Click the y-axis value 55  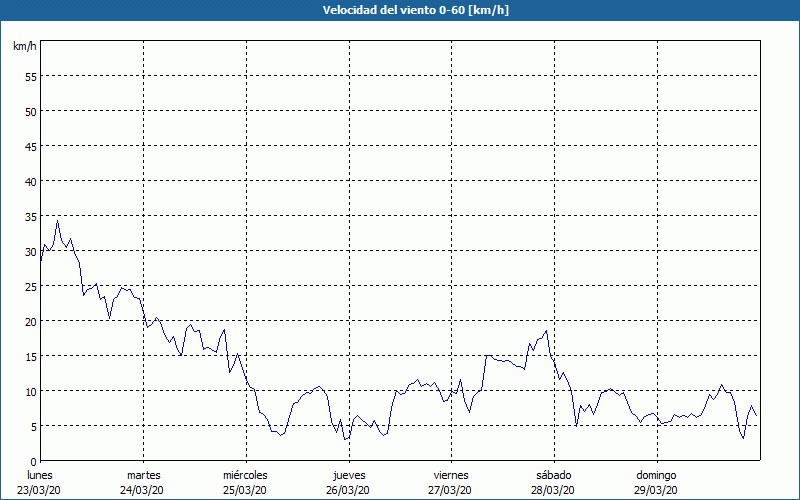pyautogui.click(x=31, y=77)
